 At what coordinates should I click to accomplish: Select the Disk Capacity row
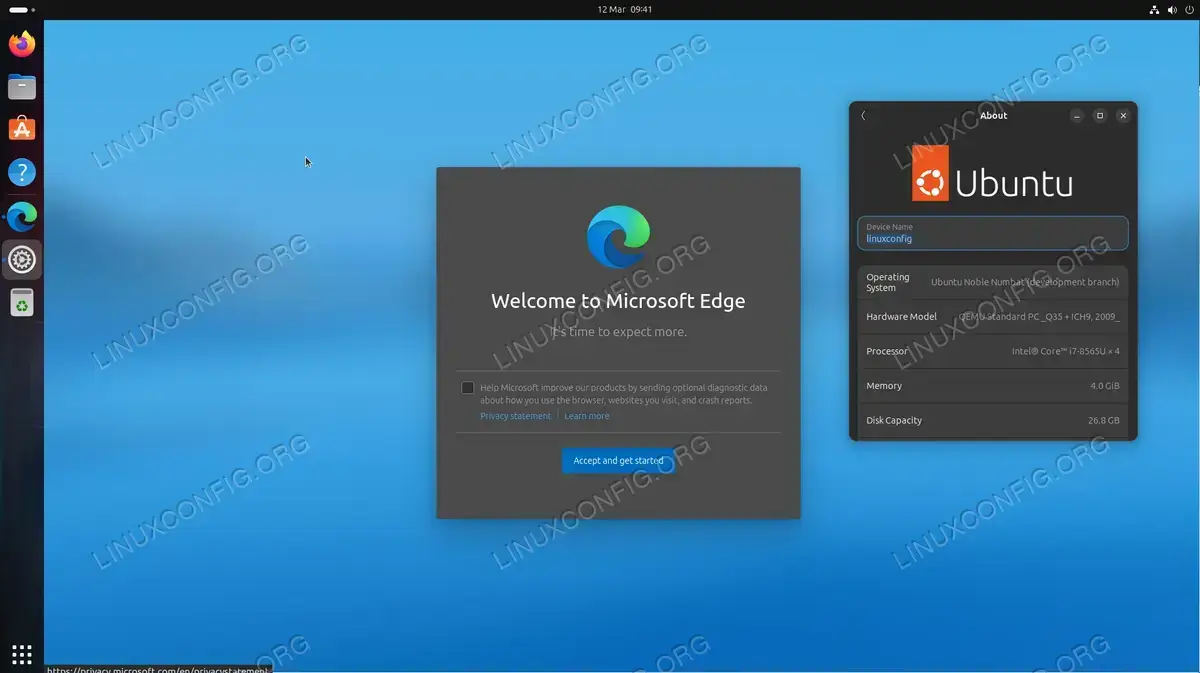point(993,420)
